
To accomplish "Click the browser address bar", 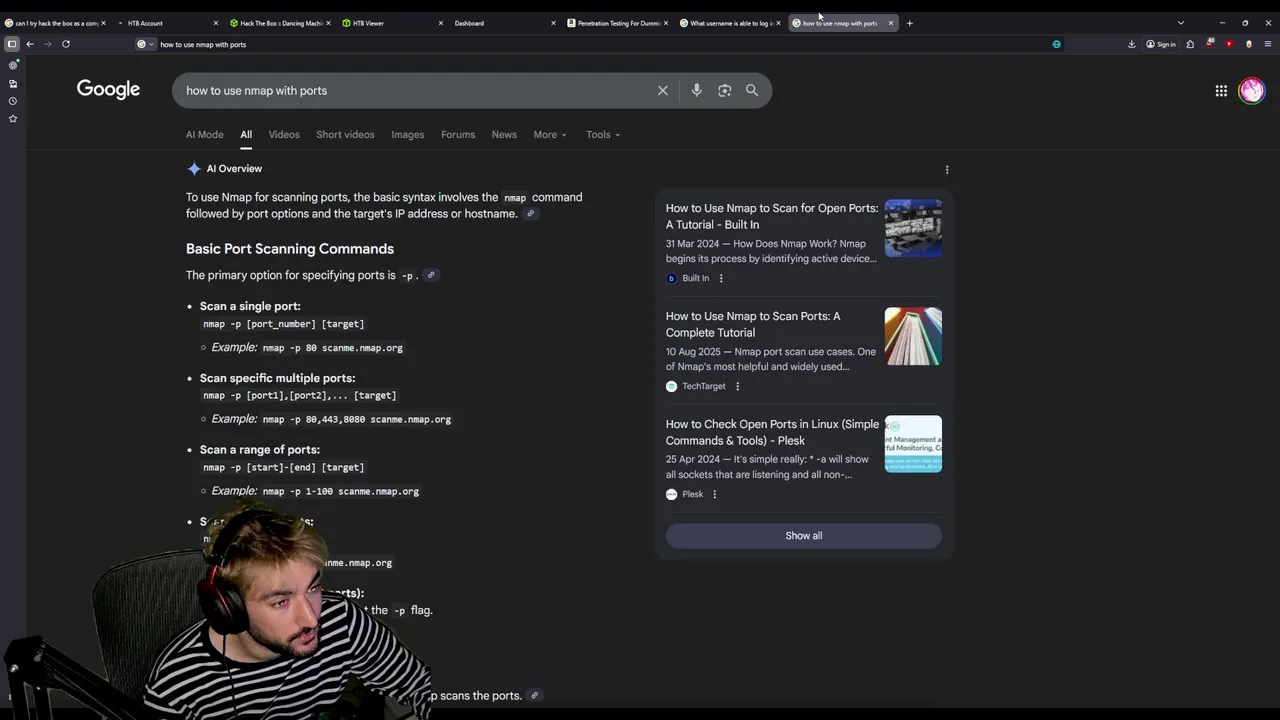I will (600, 44).
